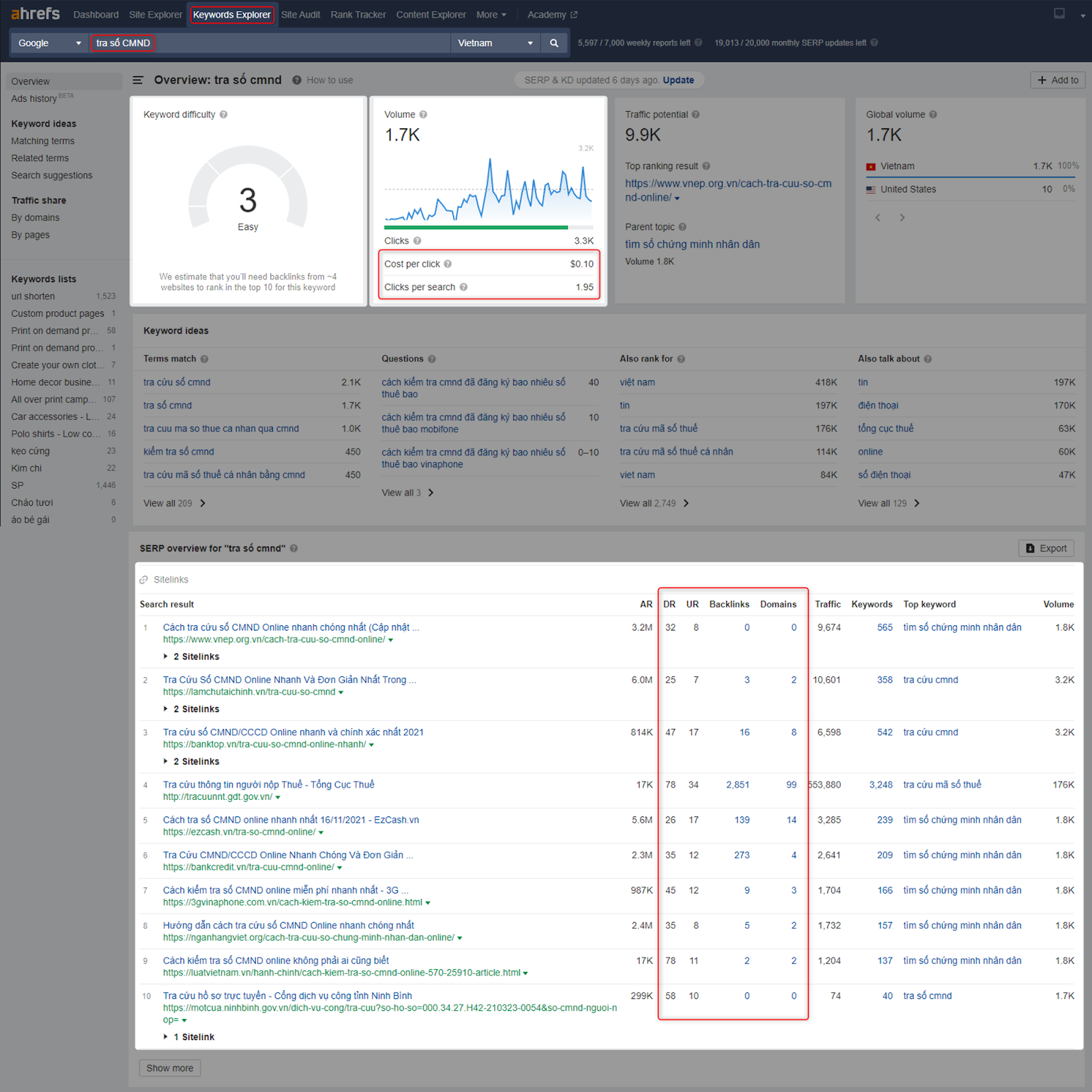The width and height of the screenshot is (1092, 1092).
Task: Click help icon beside Clicks per search
Action: 463,287
